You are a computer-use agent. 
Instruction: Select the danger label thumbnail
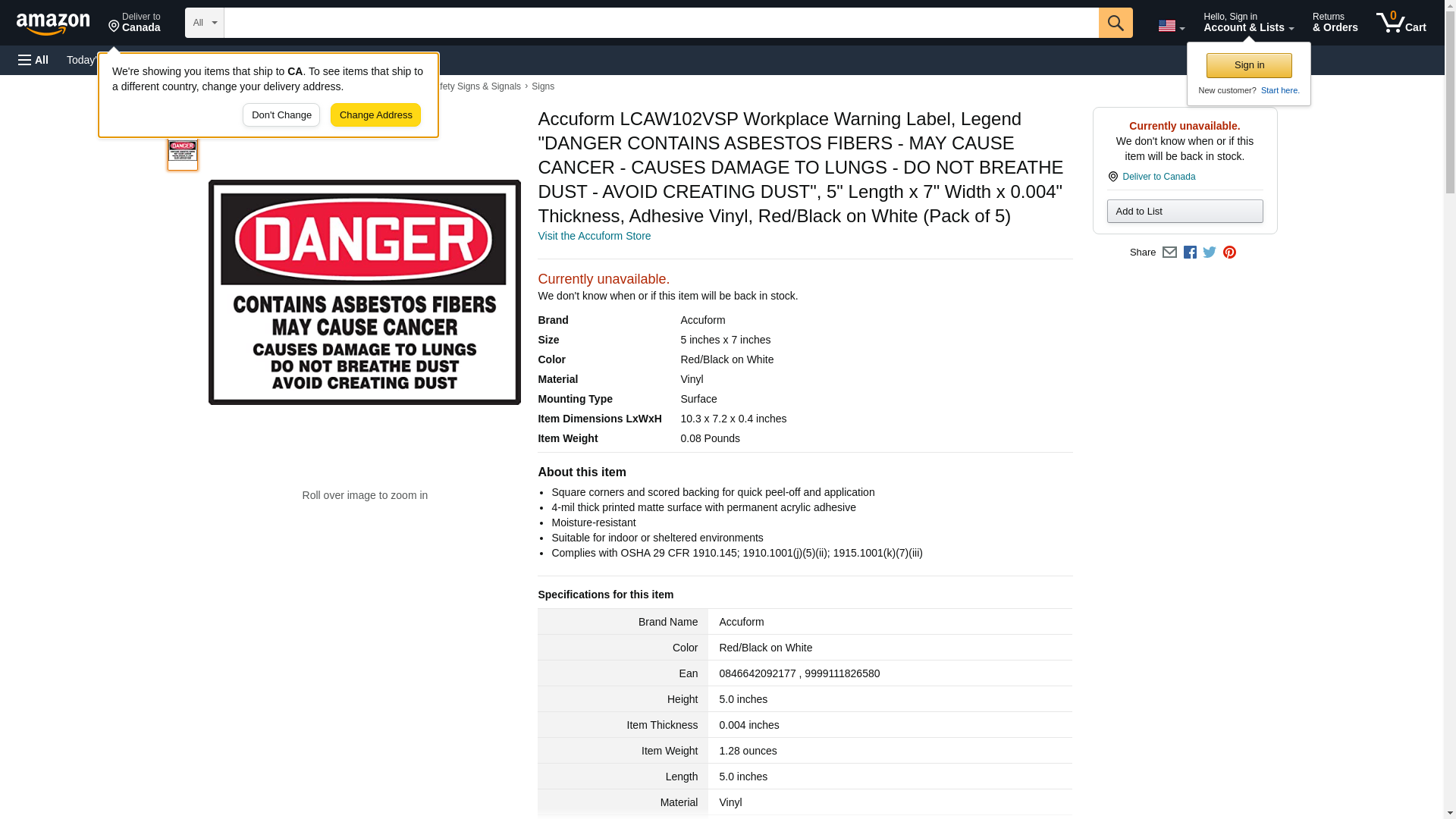point(183,152)
